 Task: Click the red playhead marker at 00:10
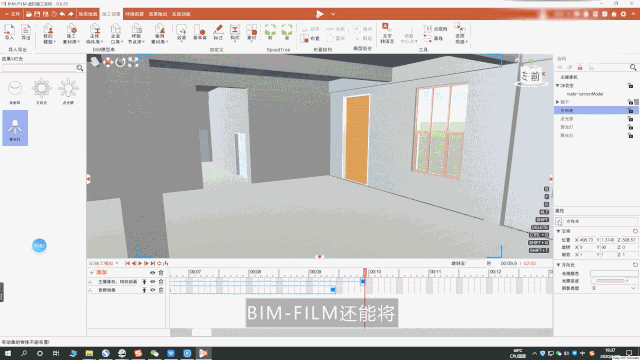coord(365,272)
